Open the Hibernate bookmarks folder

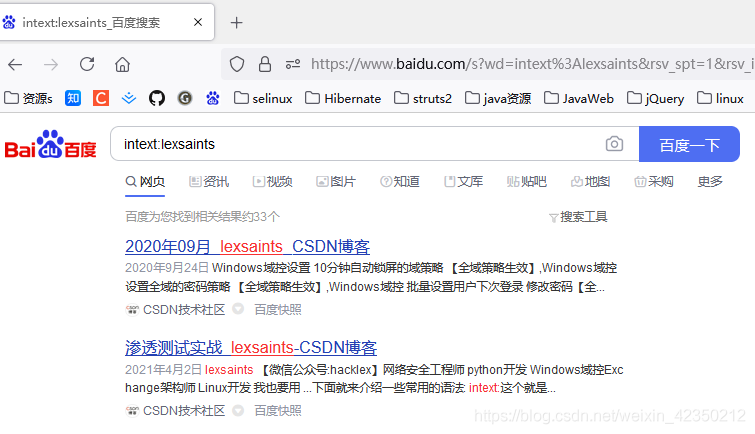343,98
